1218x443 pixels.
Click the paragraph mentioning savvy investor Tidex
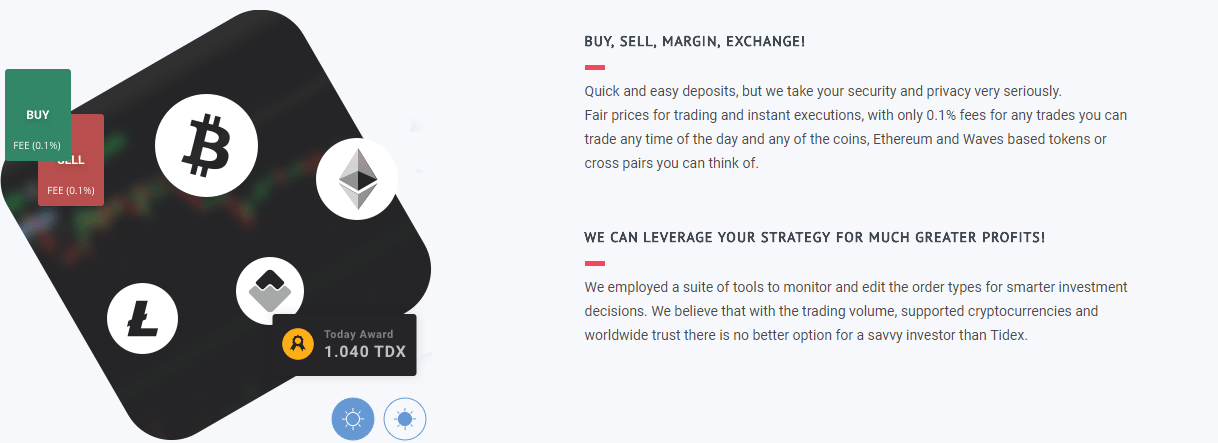pos(855,311)
